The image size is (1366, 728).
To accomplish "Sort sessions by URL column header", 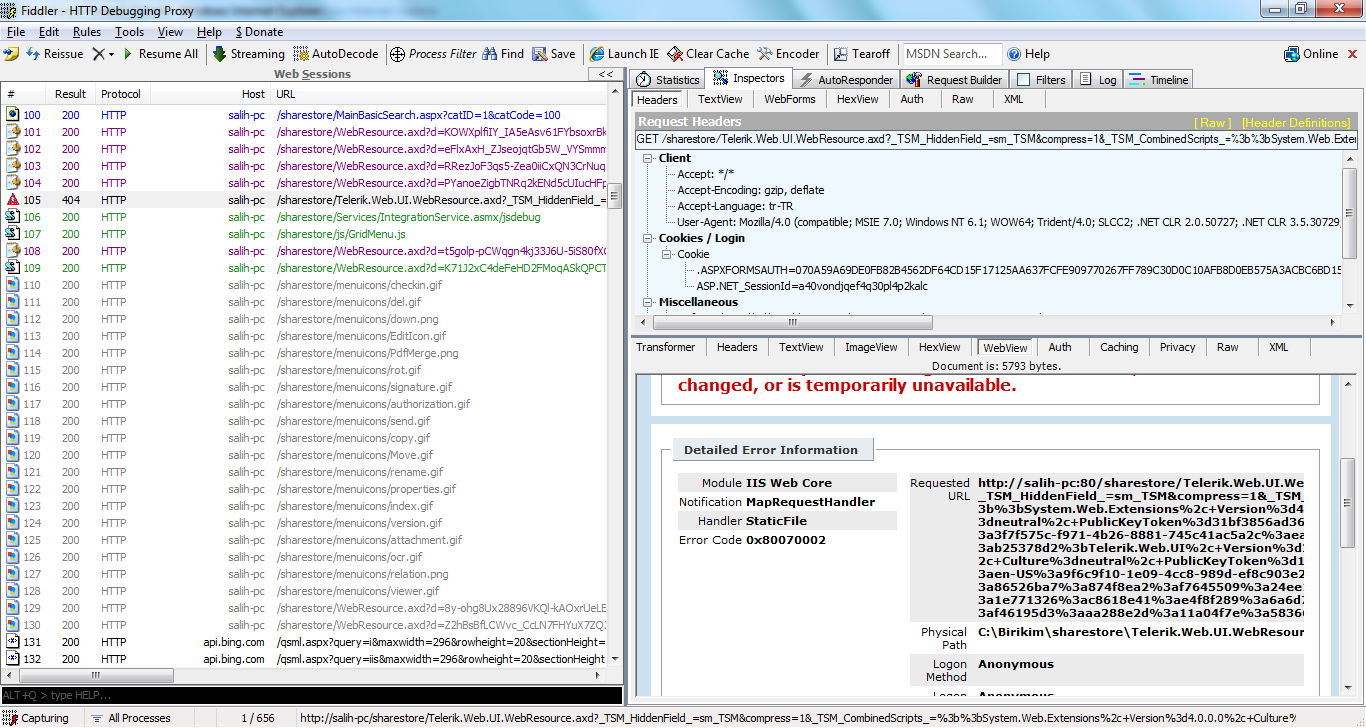I will coord(439,94).
